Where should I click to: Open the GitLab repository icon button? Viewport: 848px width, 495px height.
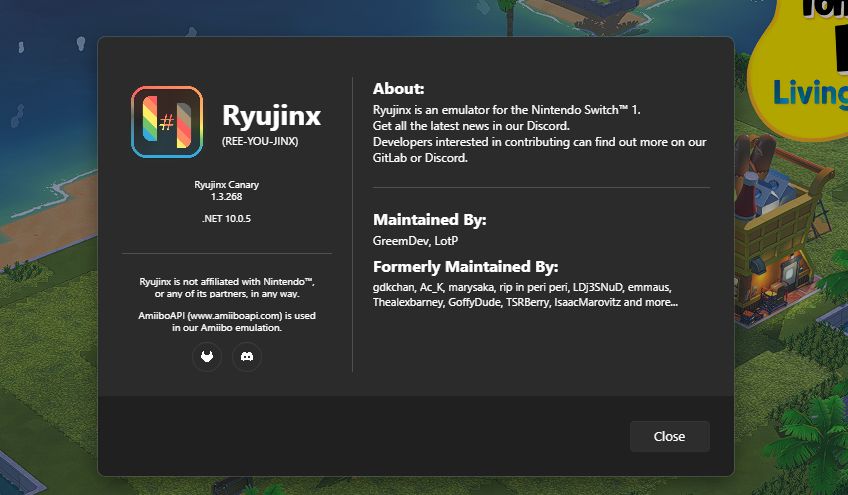click(207, 357)
